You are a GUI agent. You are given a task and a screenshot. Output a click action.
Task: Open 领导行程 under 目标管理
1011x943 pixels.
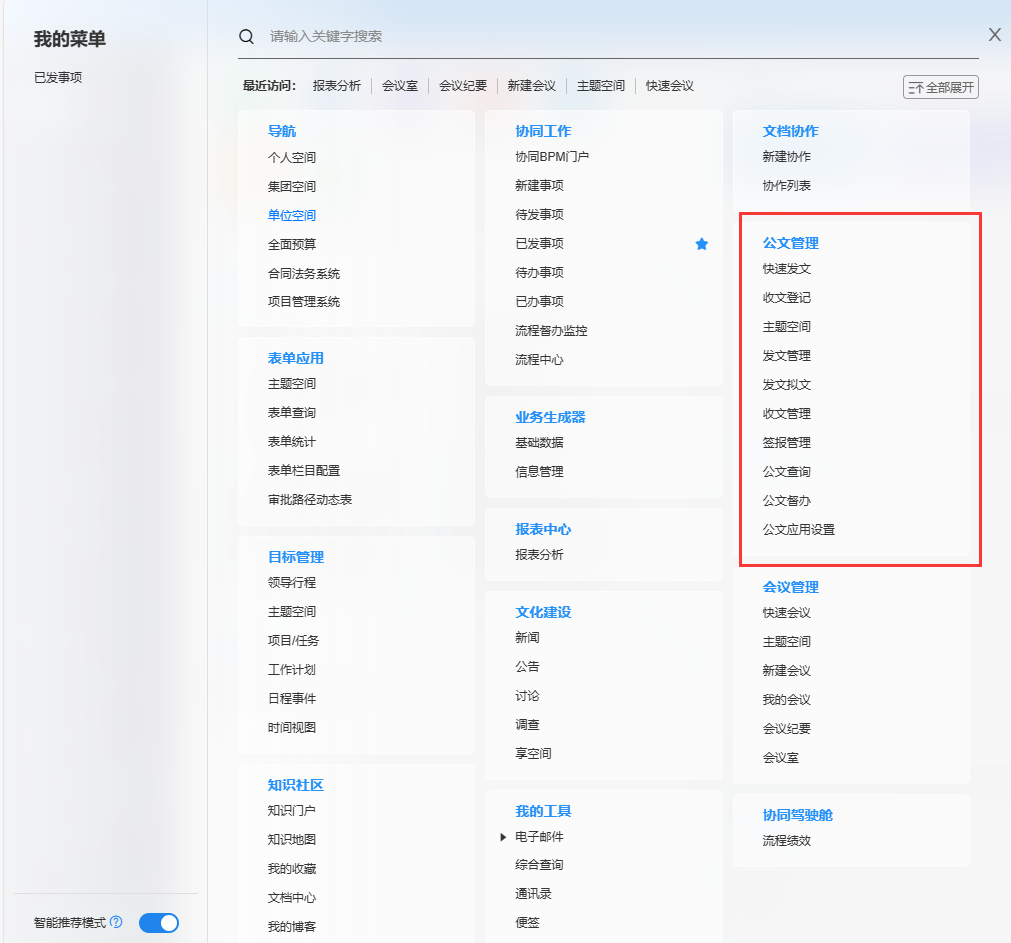292,583
